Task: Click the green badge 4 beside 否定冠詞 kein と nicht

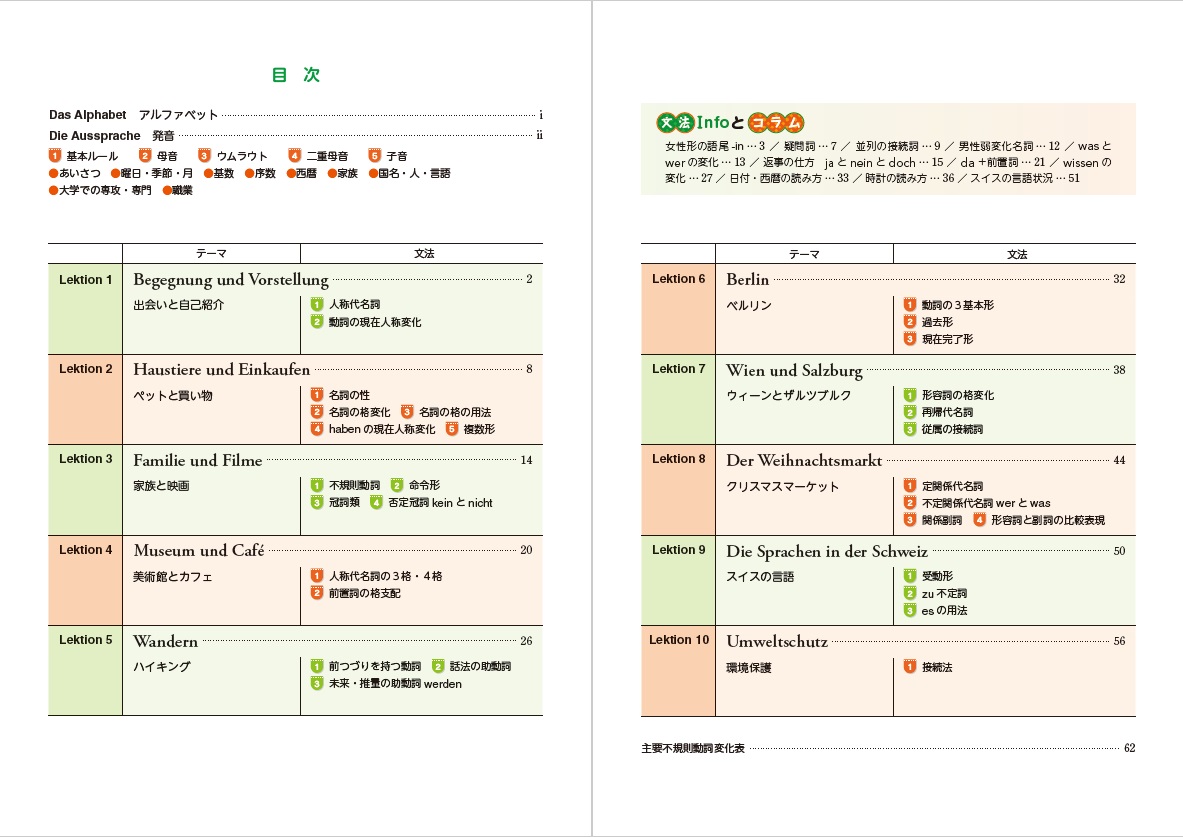Action: pyautogui.click(x=376, y=503)
